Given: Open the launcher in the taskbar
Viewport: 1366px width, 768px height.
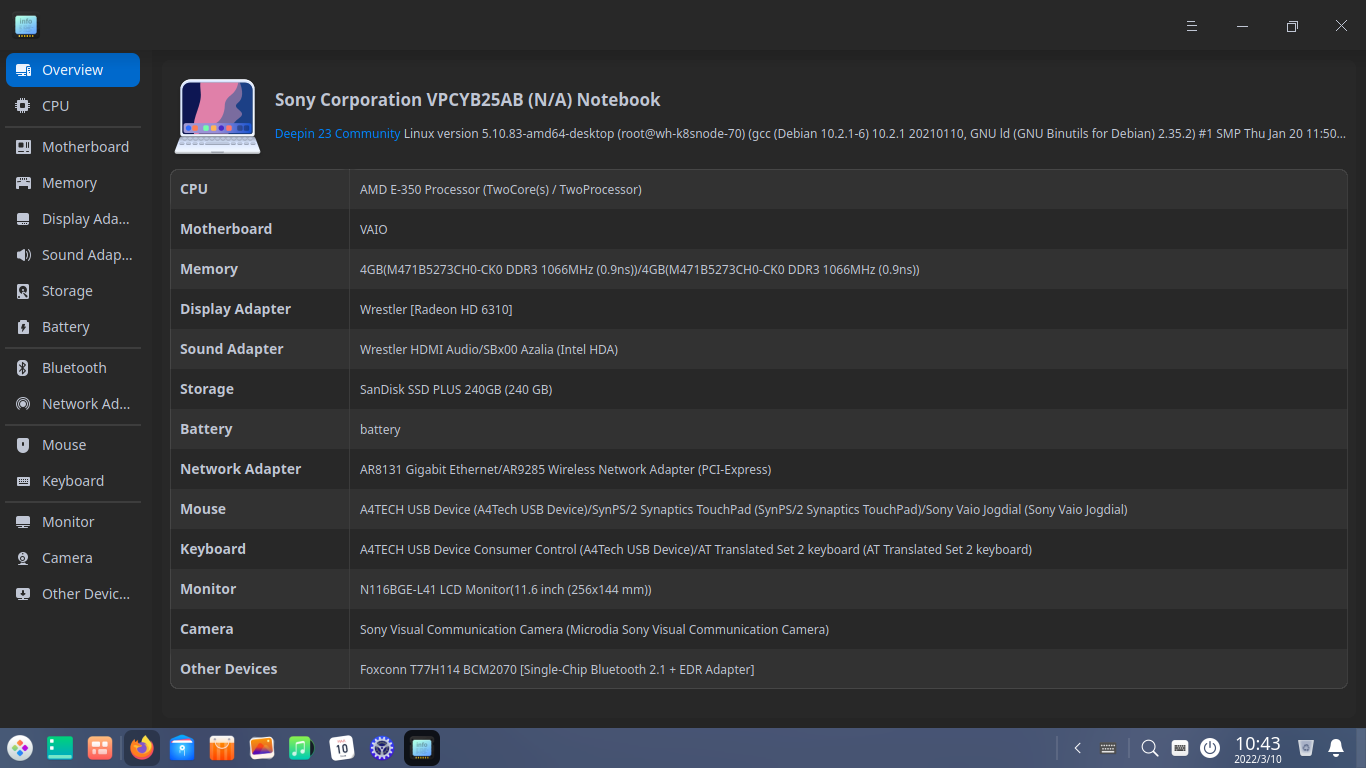Looking at the screenshot, I should point(20,748).
